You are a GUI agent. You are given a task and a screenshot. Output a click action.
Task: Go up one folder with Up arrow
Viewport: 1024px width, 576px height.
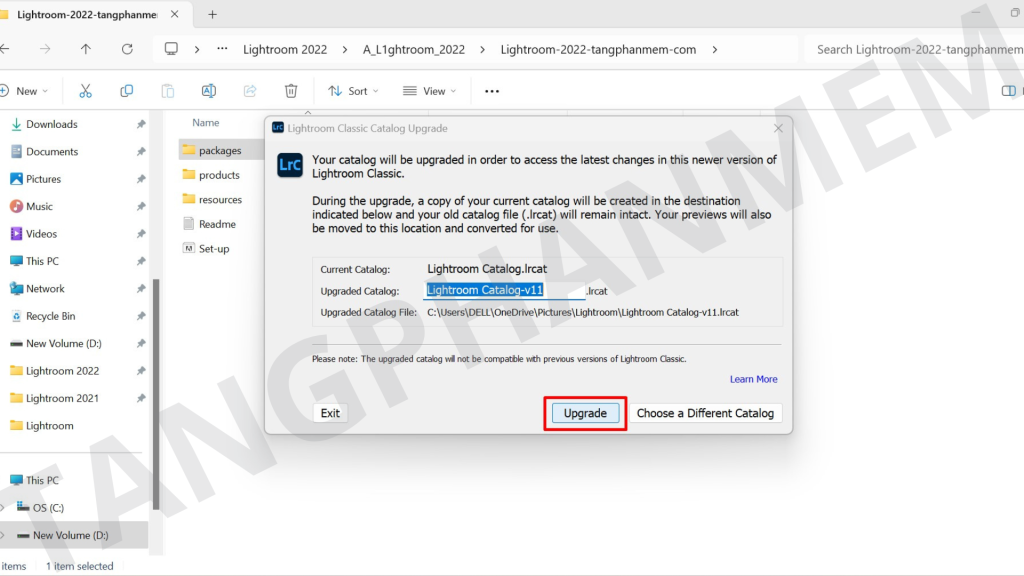click(86, 49)
